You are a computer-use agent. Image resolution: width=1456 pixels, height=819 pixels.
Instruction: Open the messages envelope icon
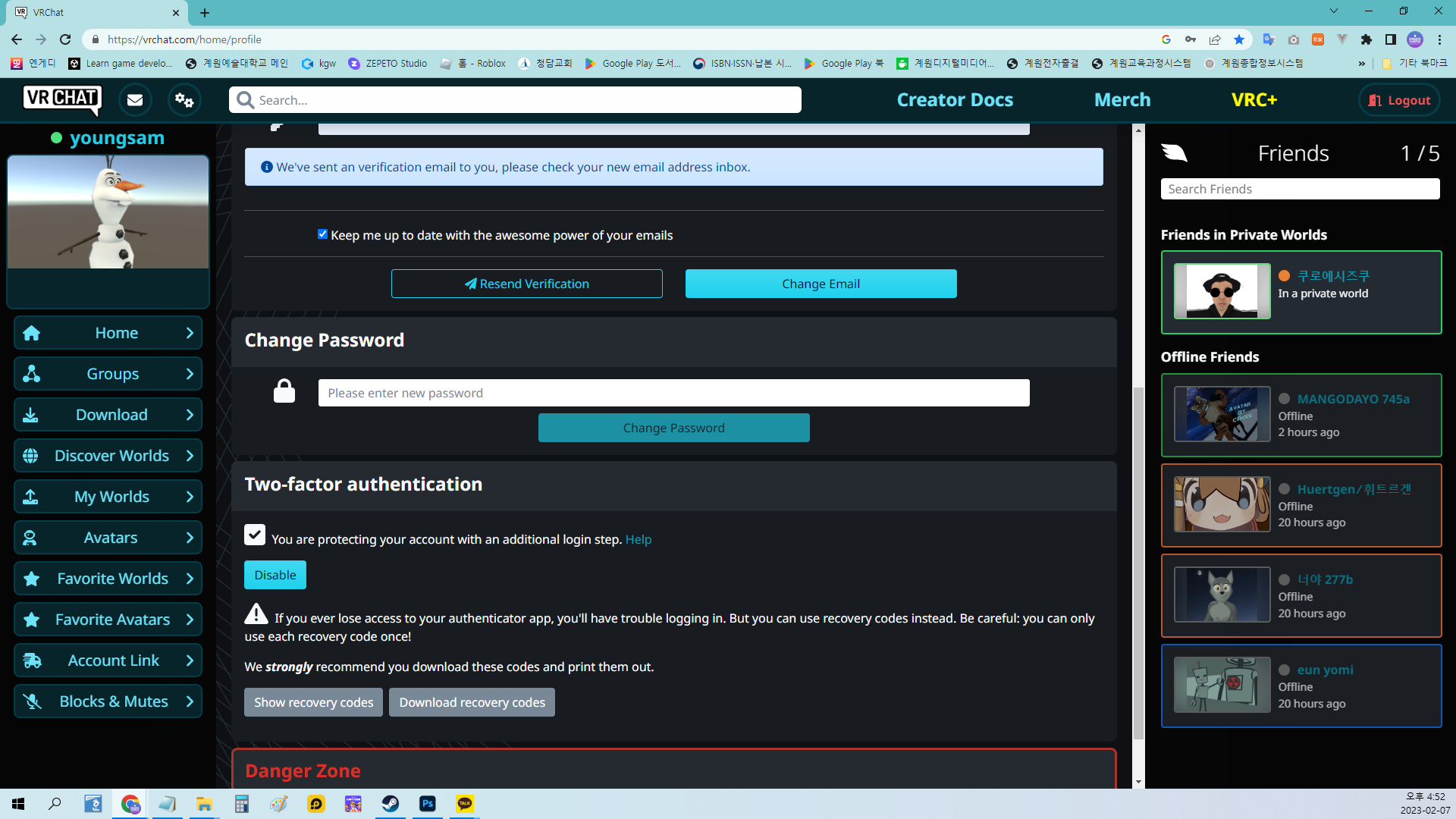[x=135, y=100]
